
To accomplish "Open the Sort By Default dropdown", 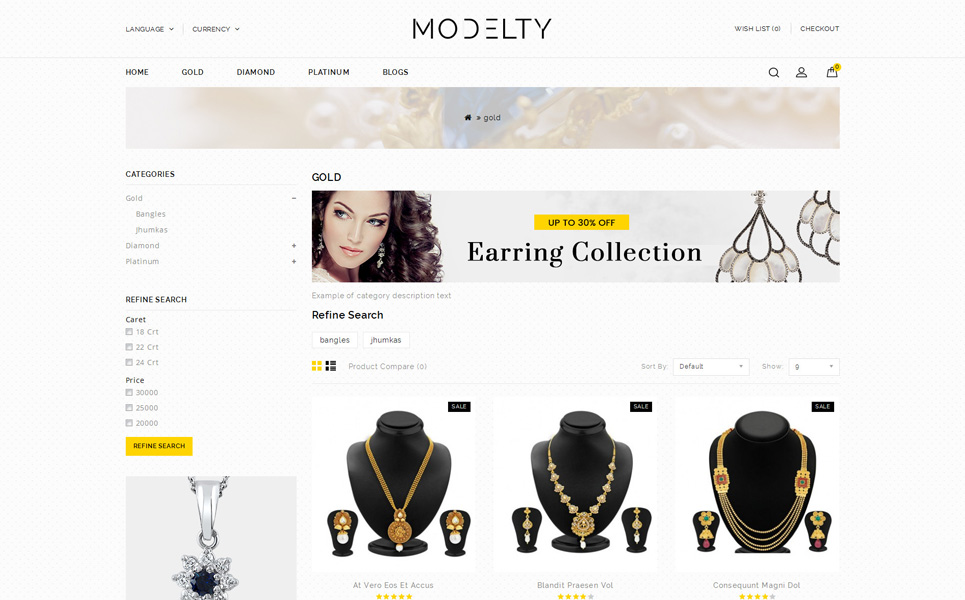I will 711,367.
